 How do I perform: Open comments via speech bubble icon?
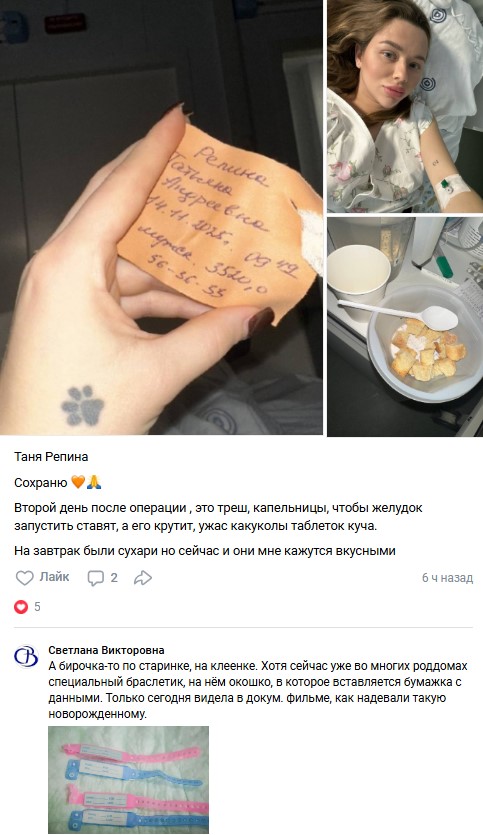(95, 578)
